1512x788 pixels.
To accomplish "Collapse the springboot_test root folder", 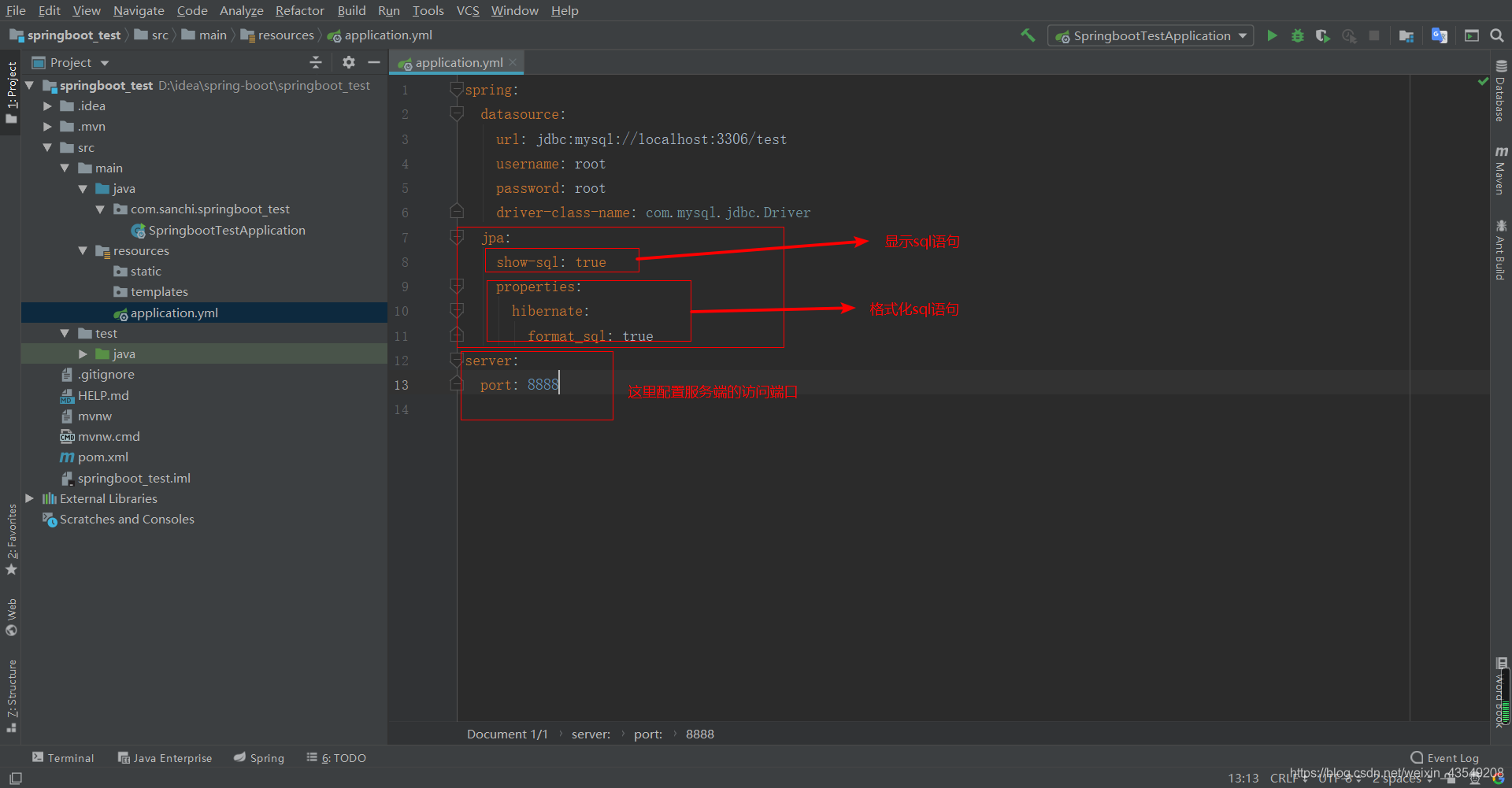I will [30, 85].
